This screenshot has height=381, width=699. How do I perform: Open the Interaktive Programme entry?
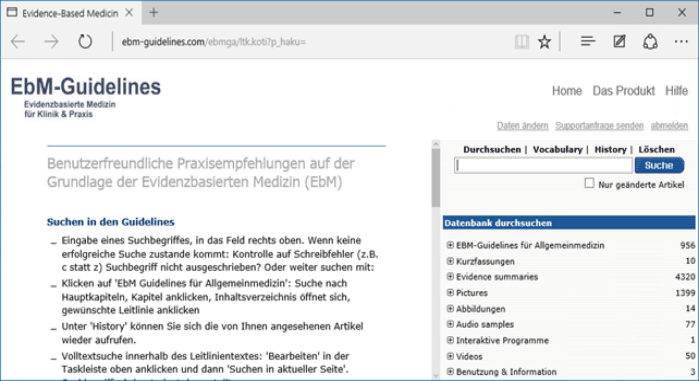point(502,340)
